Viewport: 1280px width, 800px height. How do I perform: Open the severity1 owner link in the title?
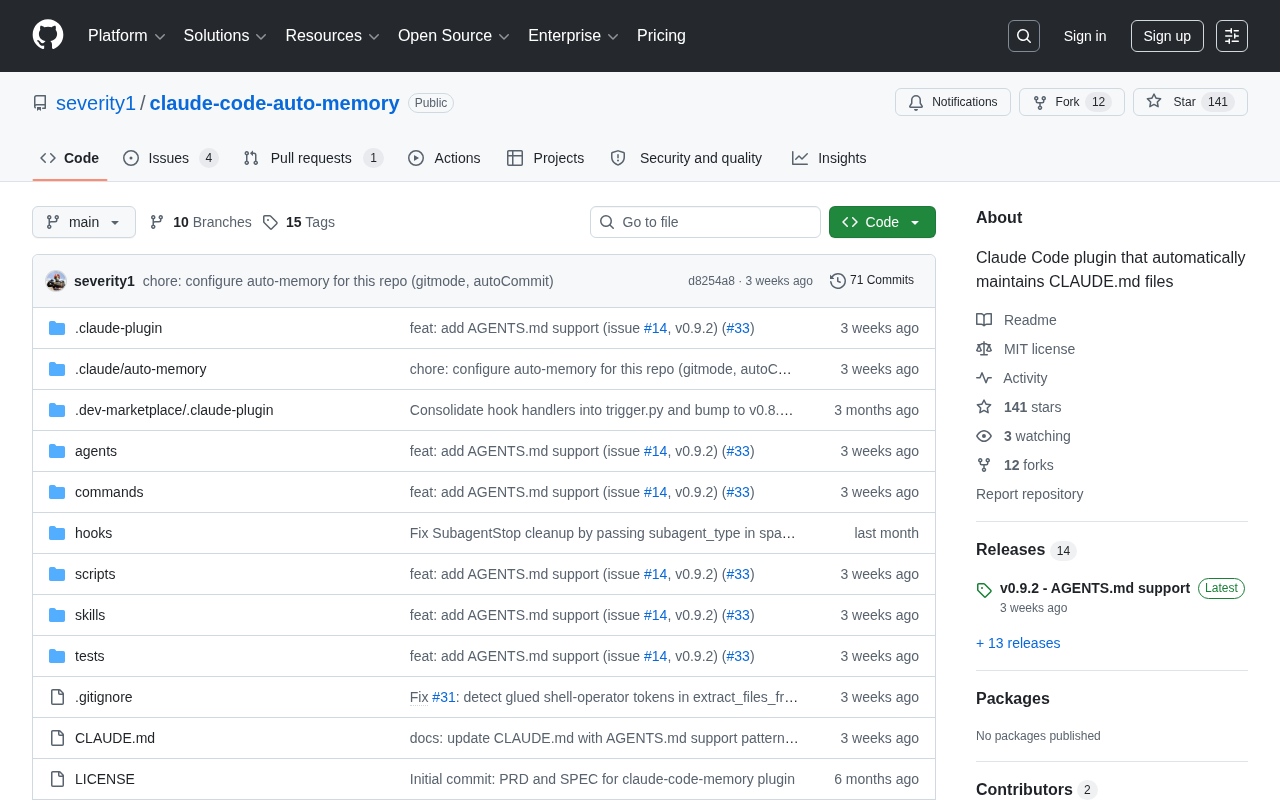pos(96,103)
